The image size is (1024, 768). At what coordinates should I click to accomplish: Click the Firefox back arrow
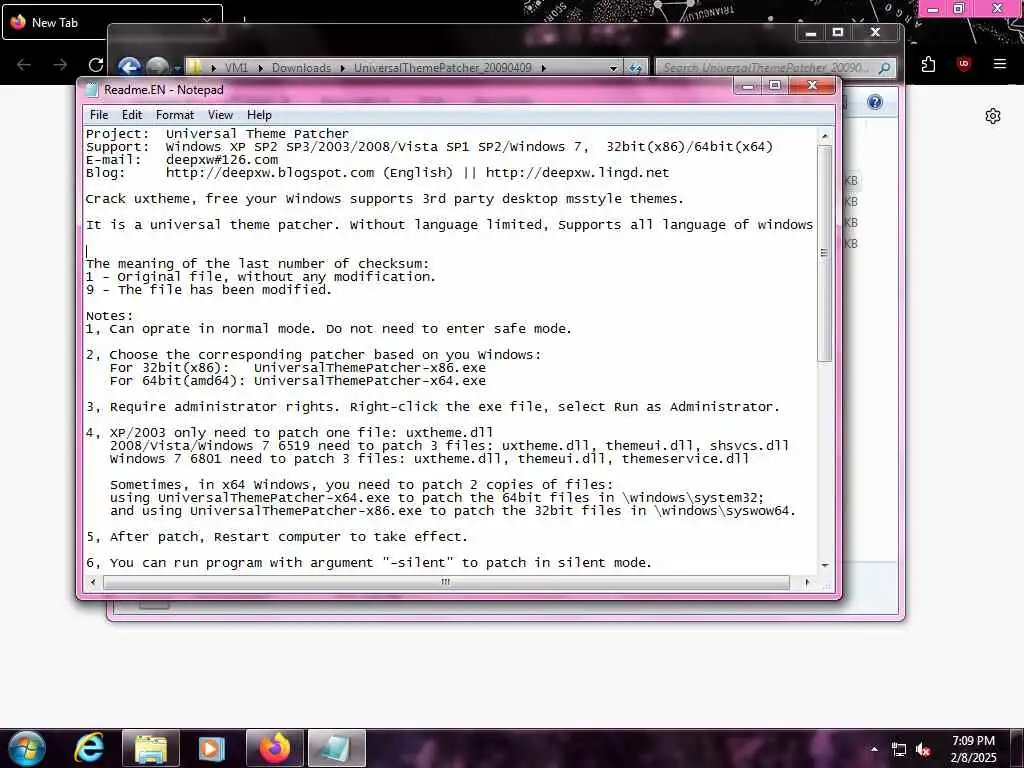(x=24, y=65)
